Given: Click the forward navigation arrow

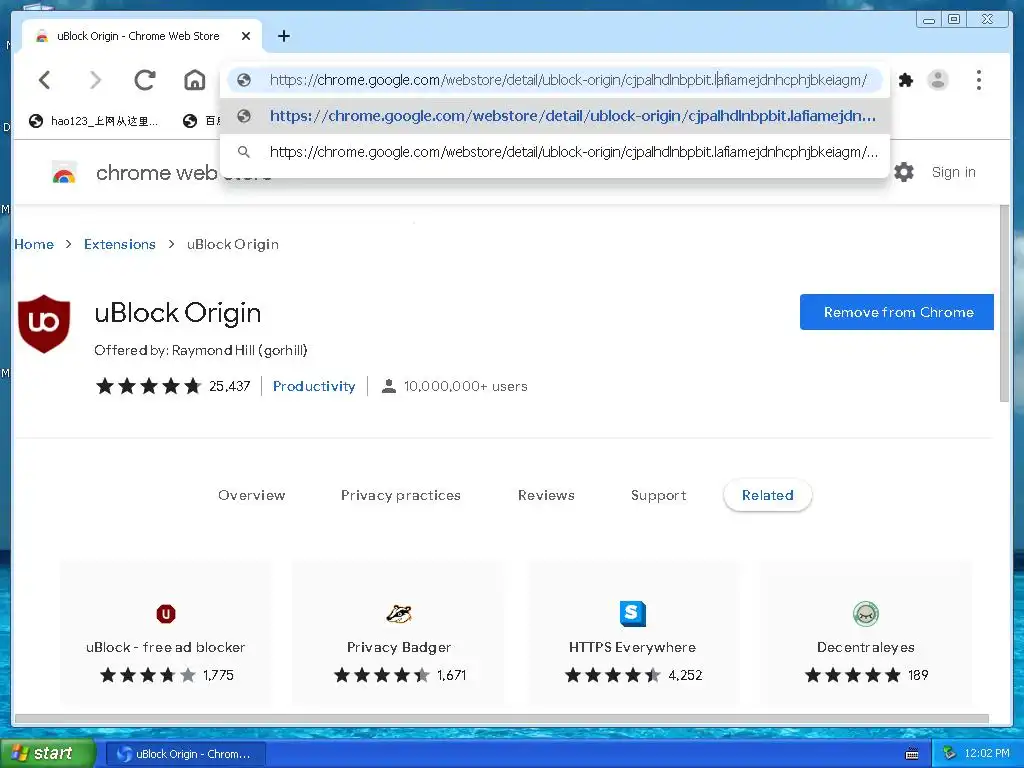Looking at the screenshot, I should point(95,80).
